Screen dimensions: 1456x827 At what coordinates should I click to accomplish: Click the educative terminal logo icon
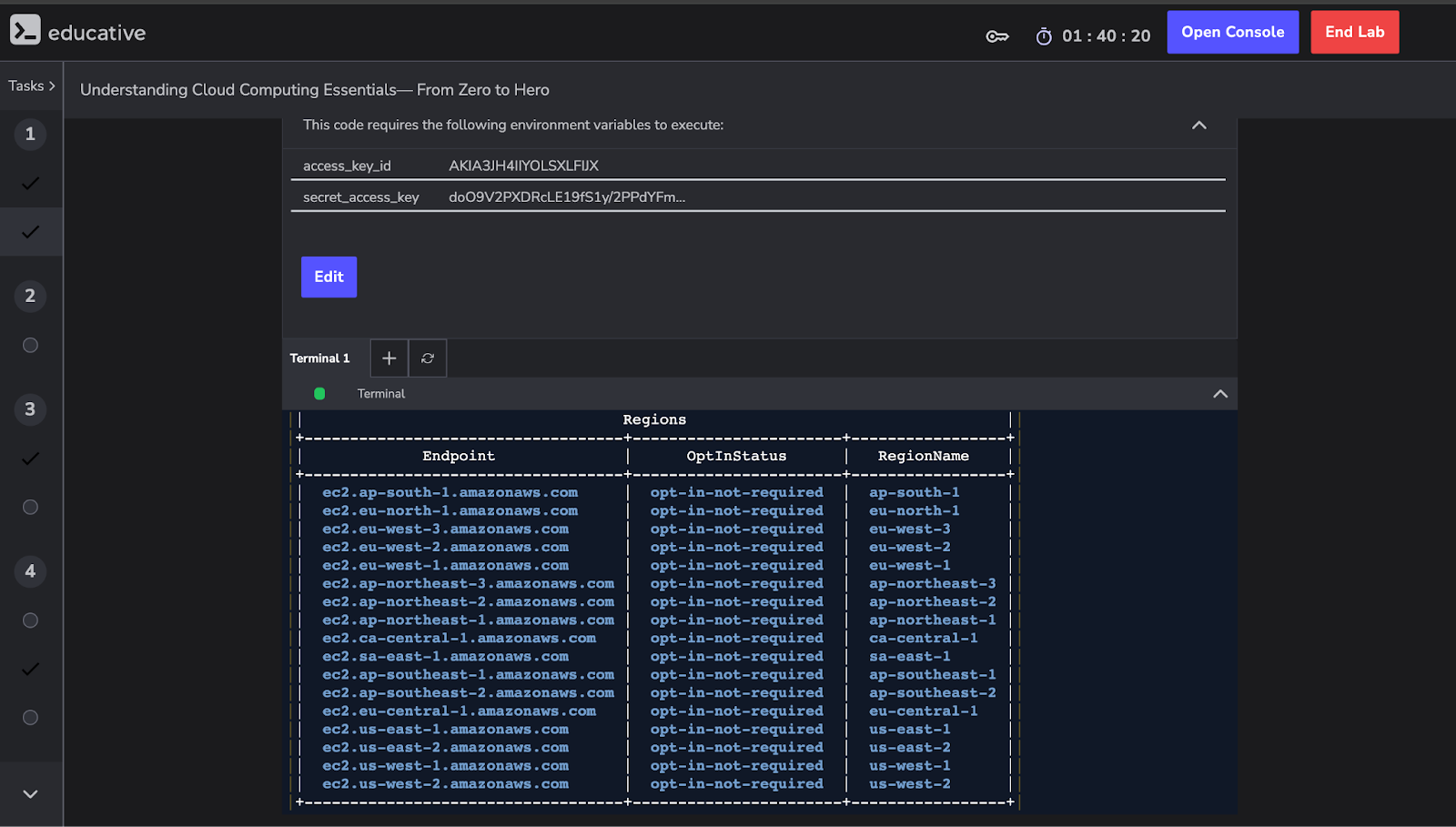point(25,30)
